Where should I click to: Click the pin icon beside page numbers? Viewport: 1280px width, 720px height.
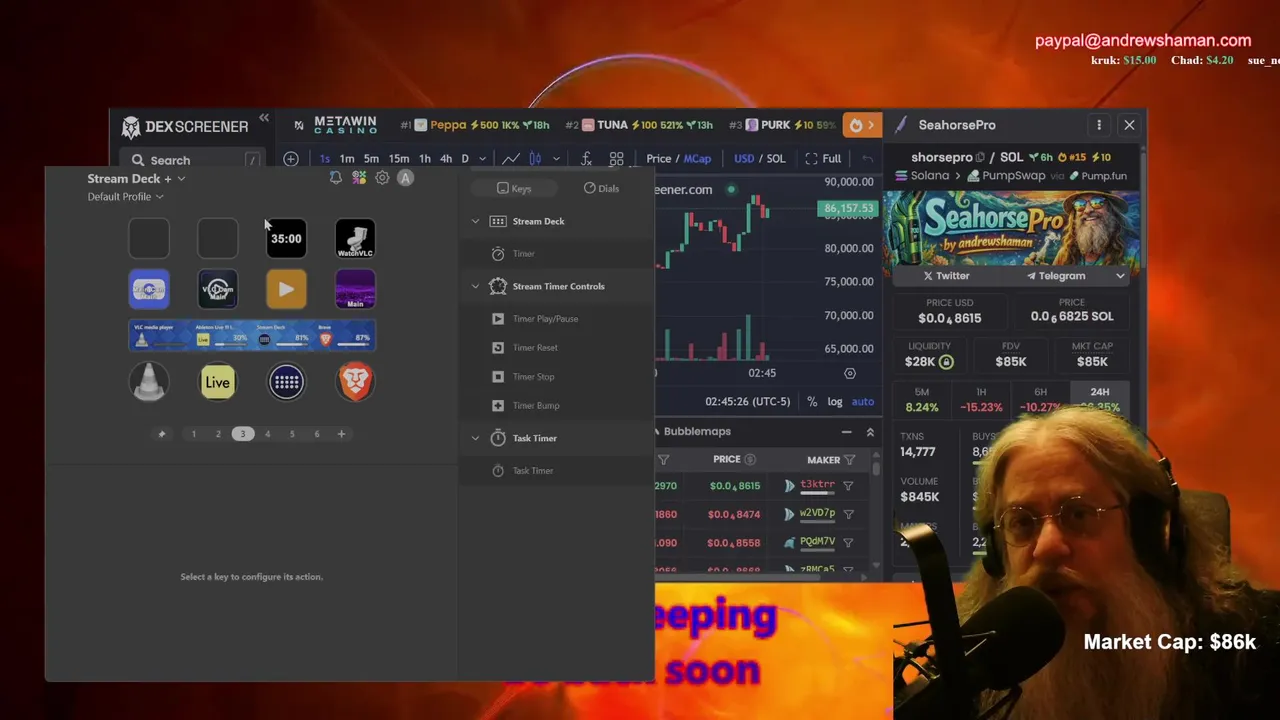point(162,434)
